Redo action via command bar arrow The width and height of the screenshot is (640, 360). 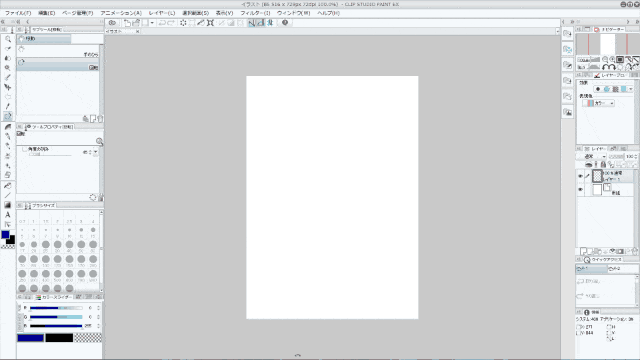point(171,23)
